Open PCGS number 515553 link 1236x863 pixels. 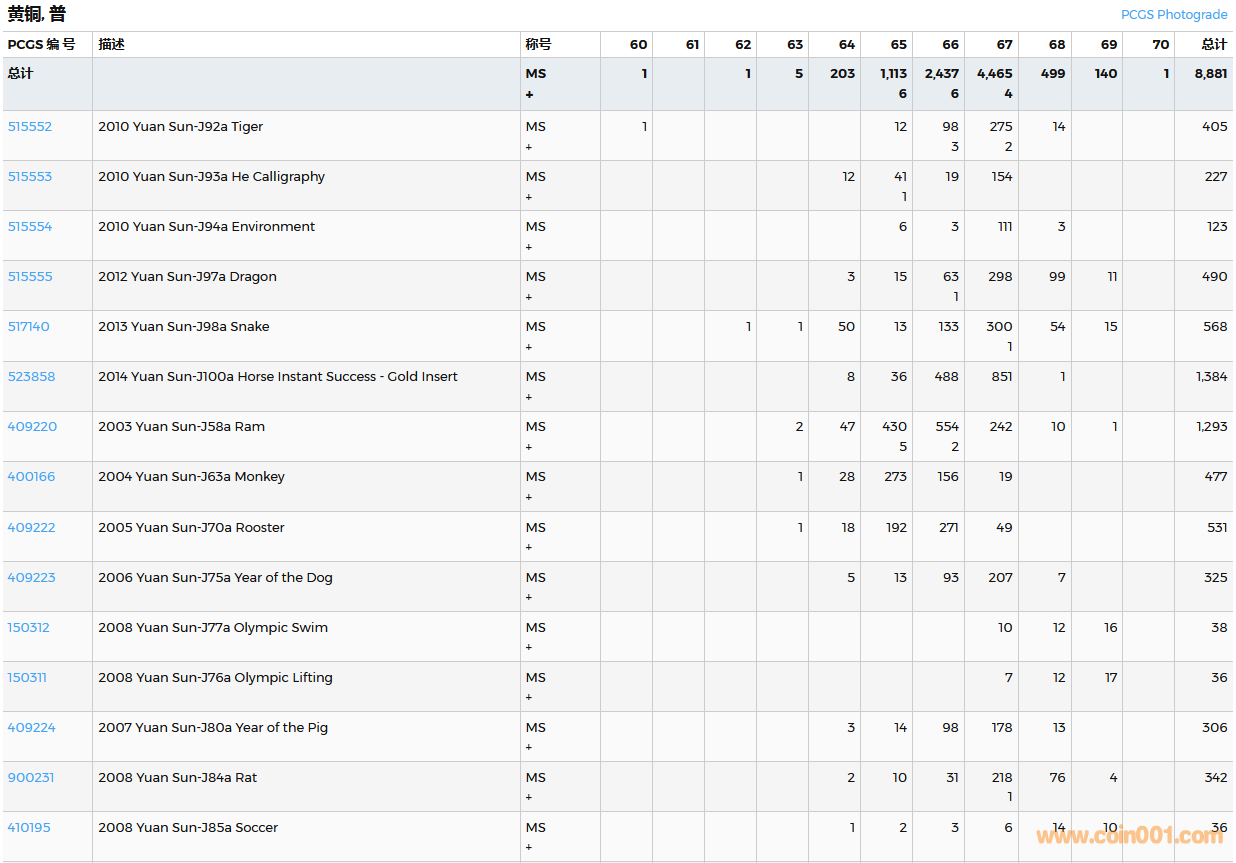30,177
